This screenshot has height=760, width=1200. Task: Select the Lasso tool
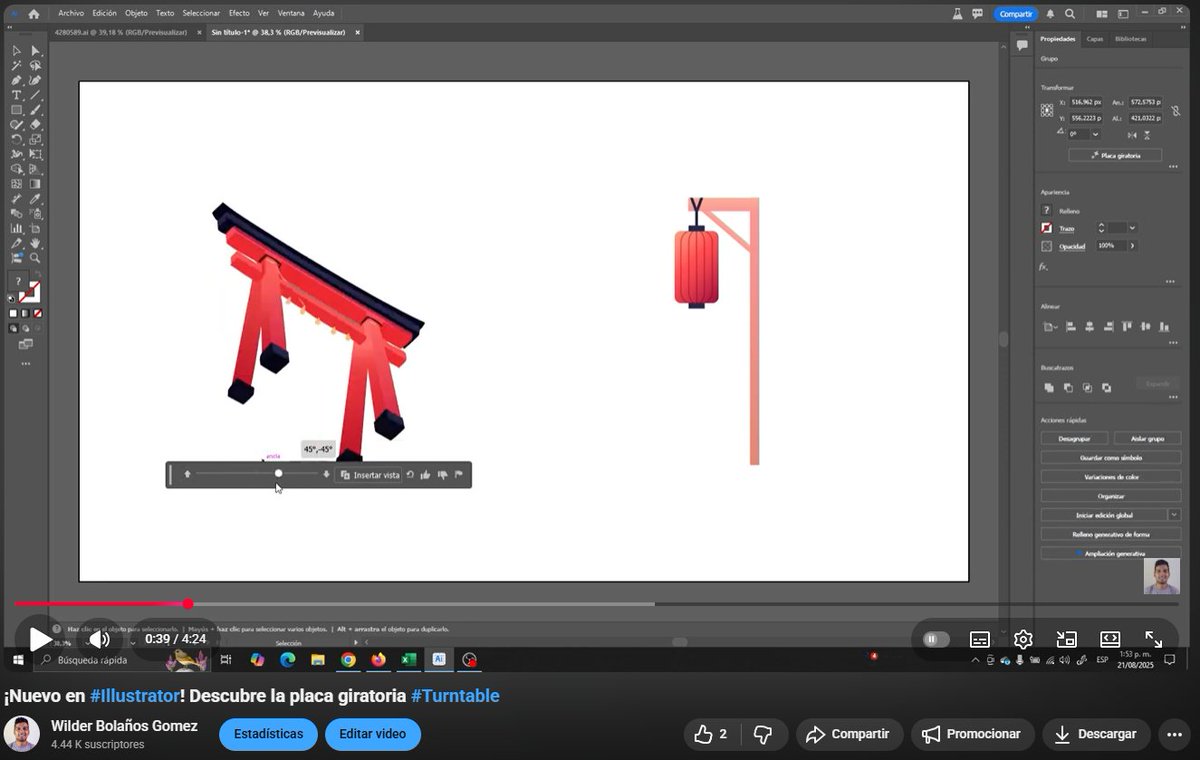(x=36, y=65)
